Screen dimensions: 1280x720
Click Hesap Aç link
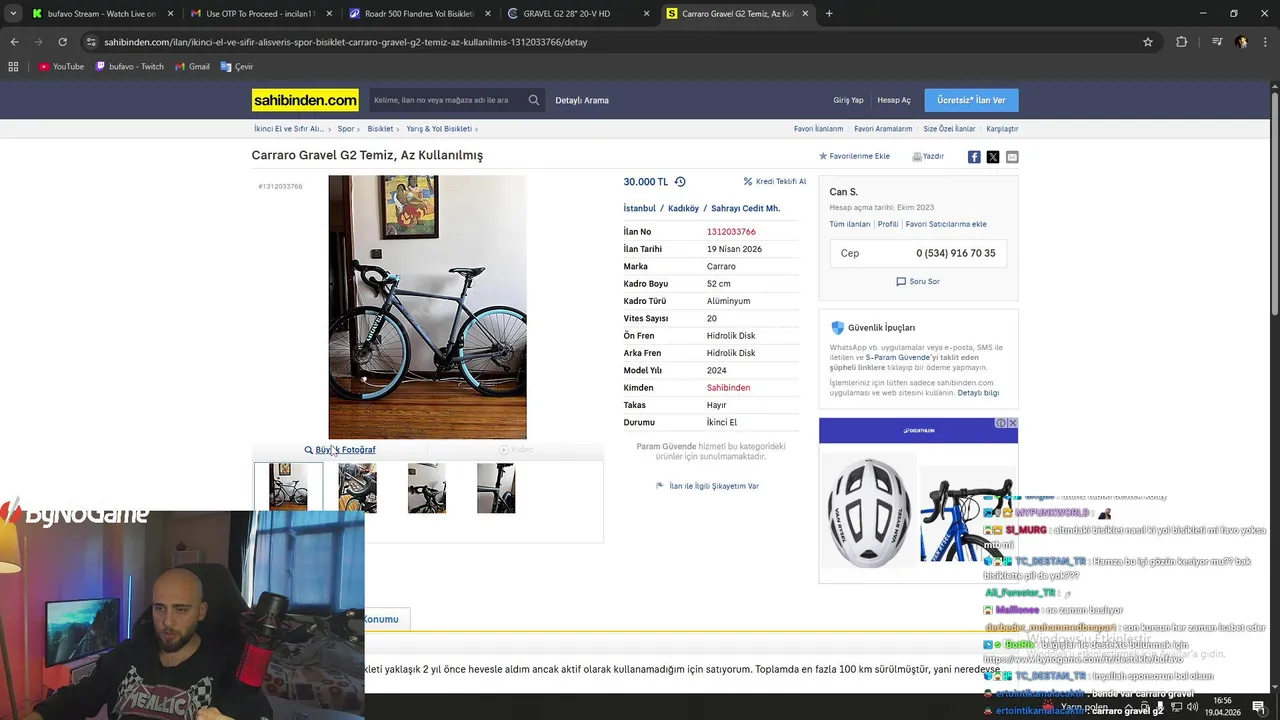pyautogui.click(x=894, y=100)
